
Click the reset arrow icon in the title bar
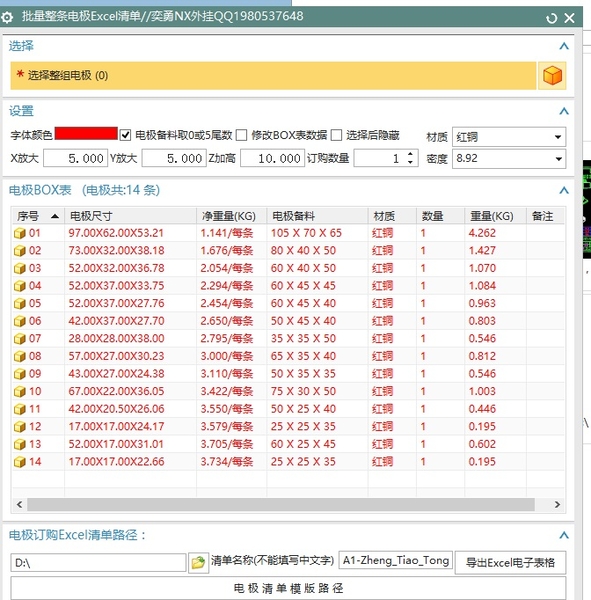click(552, 18)
